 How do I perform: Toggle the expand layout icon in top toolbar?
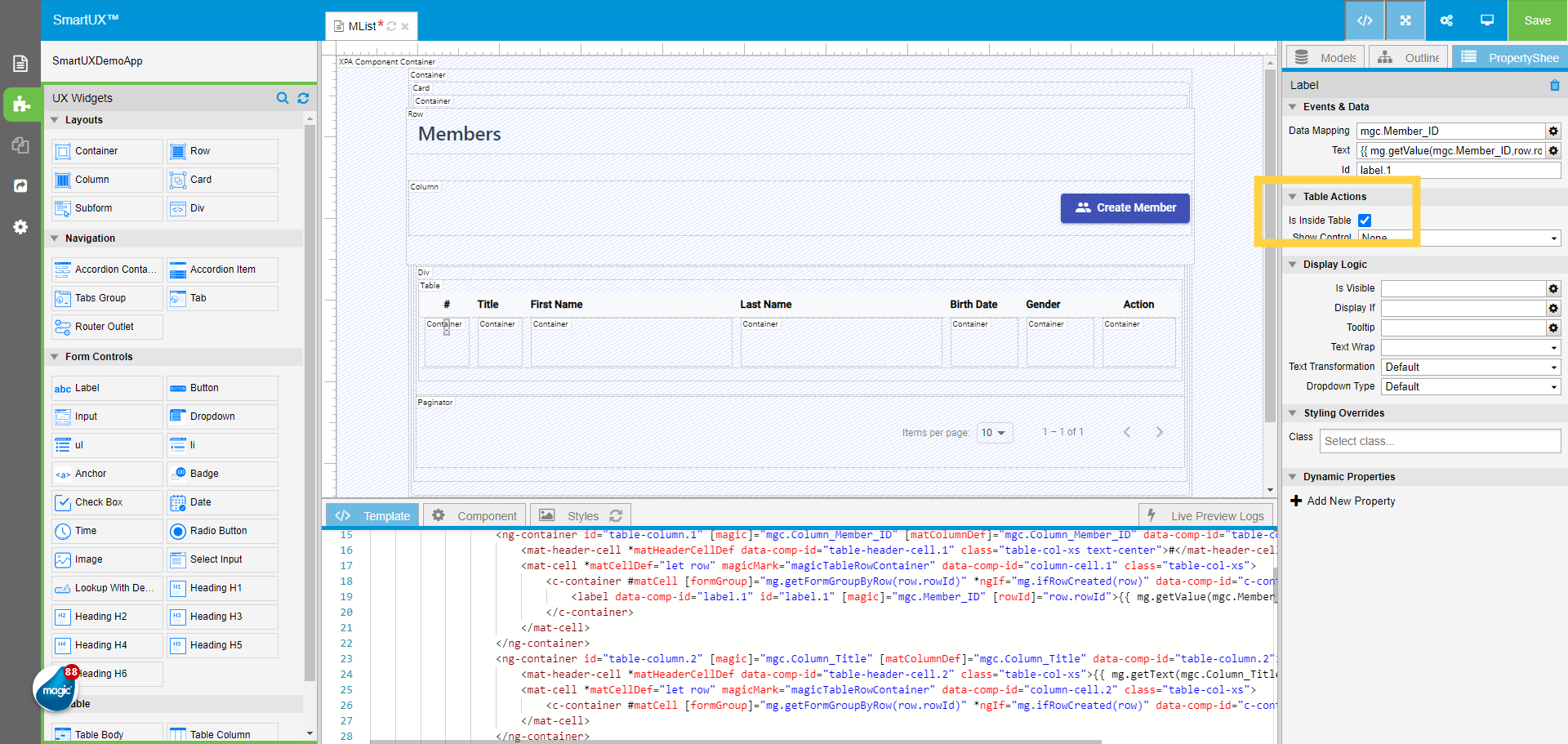(1405, 20)
